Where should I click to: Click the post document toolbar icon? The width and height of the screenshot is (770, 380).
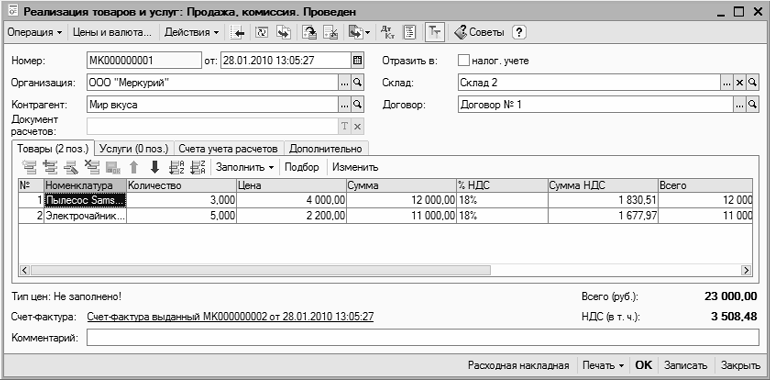(310, 33)
